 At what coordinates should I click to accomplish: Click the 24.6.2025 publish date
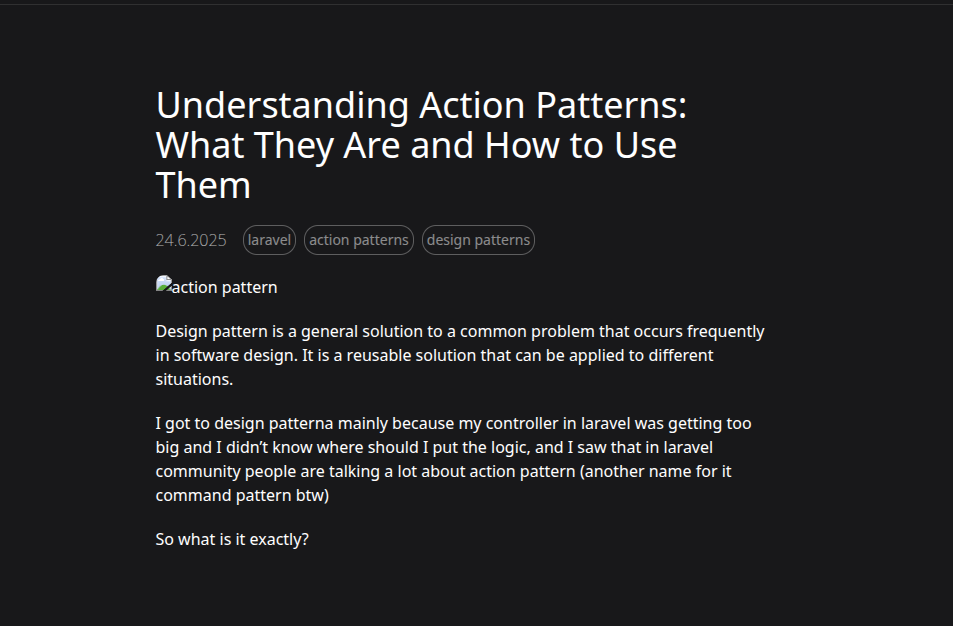pyautogui.click(x=191, y=240)
